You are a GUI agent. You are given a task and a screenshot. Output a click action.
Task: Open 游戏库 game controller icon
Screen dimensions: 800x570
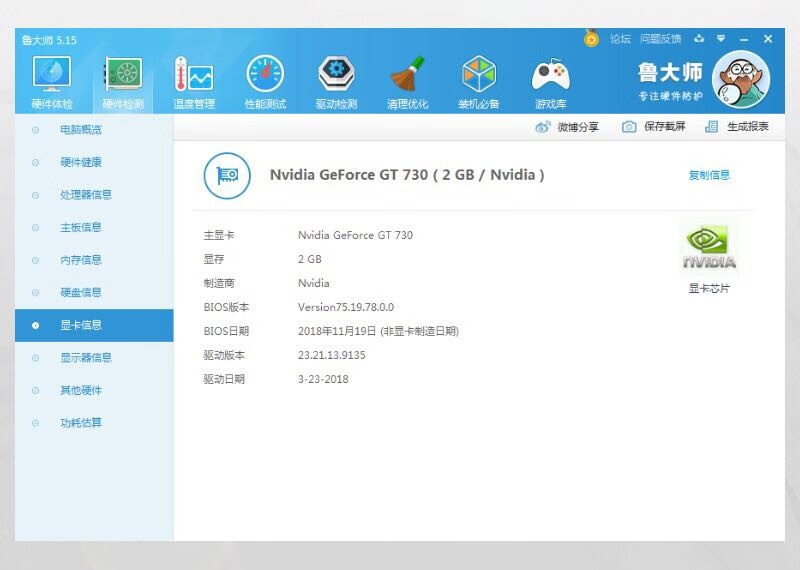click(550, 76)
